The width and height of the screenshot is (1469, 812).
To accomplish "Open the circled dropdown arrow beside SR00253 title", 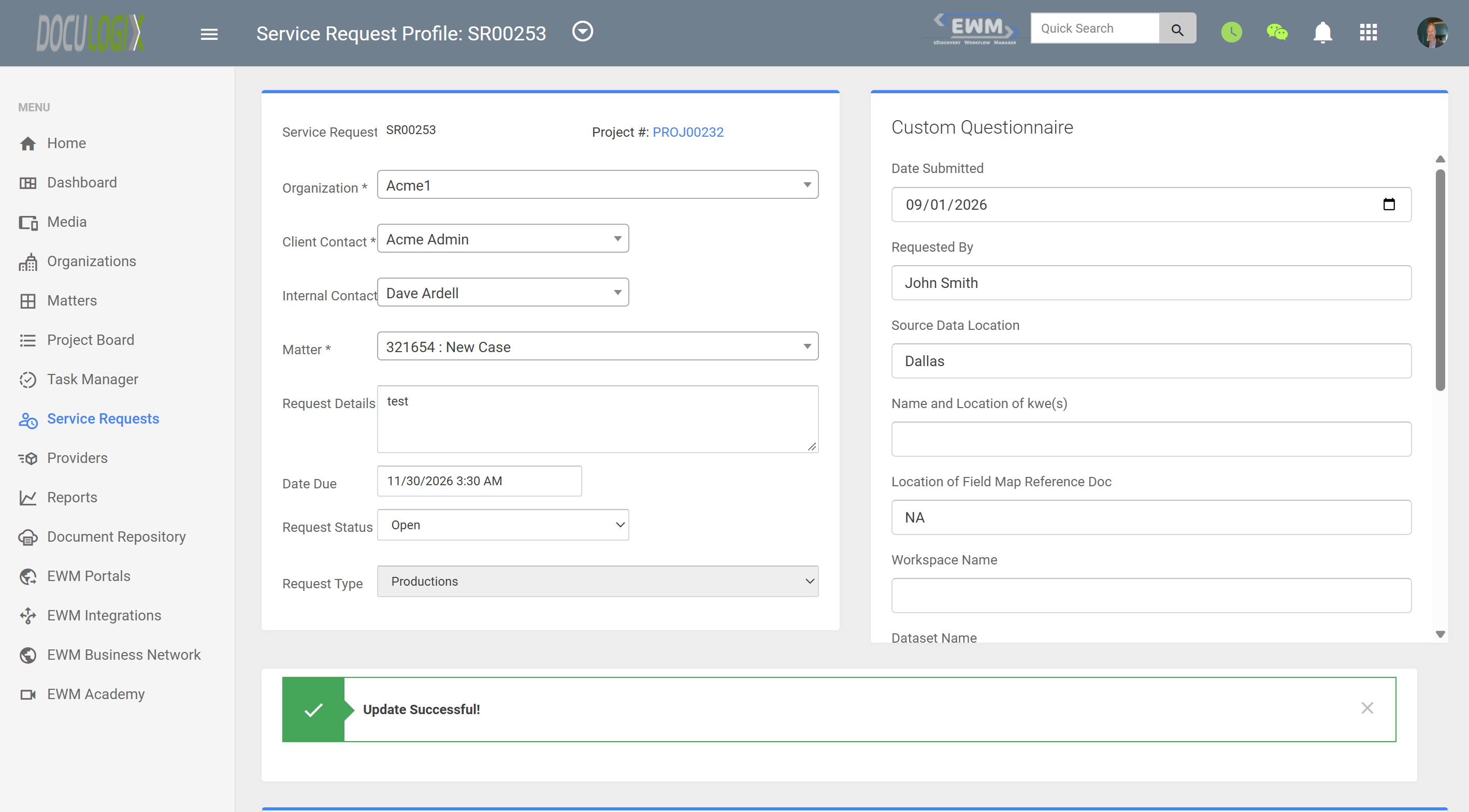I will 582,32.
